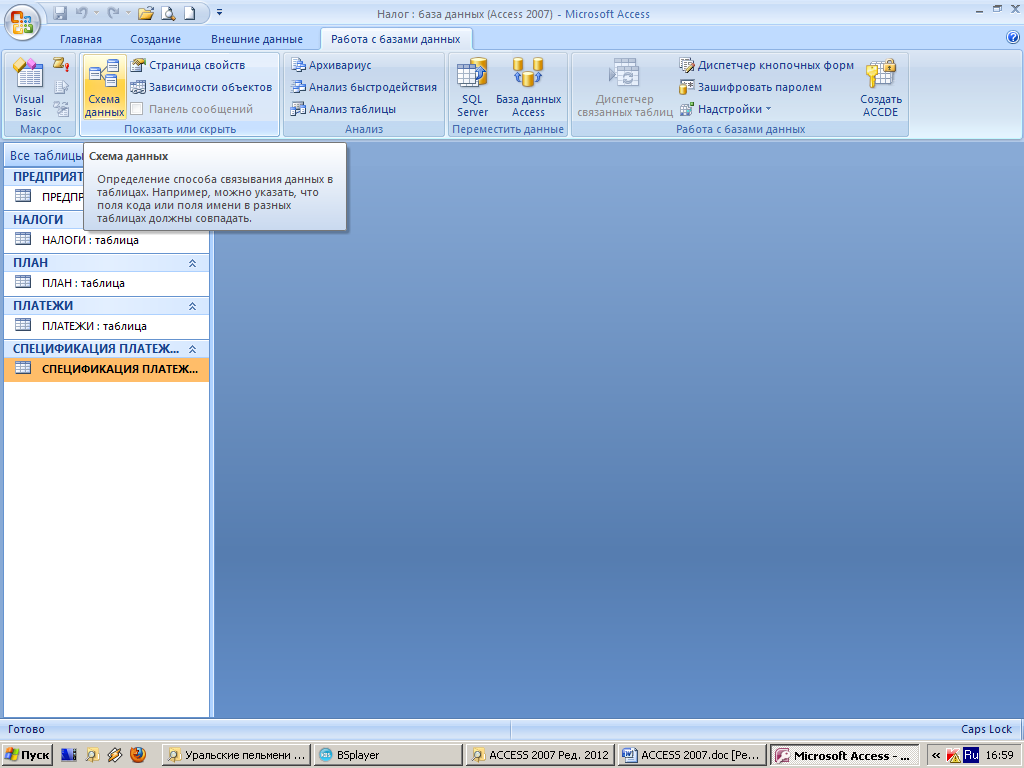
Task: Launch Firefox from the quick launch bar
Action: 137,755
